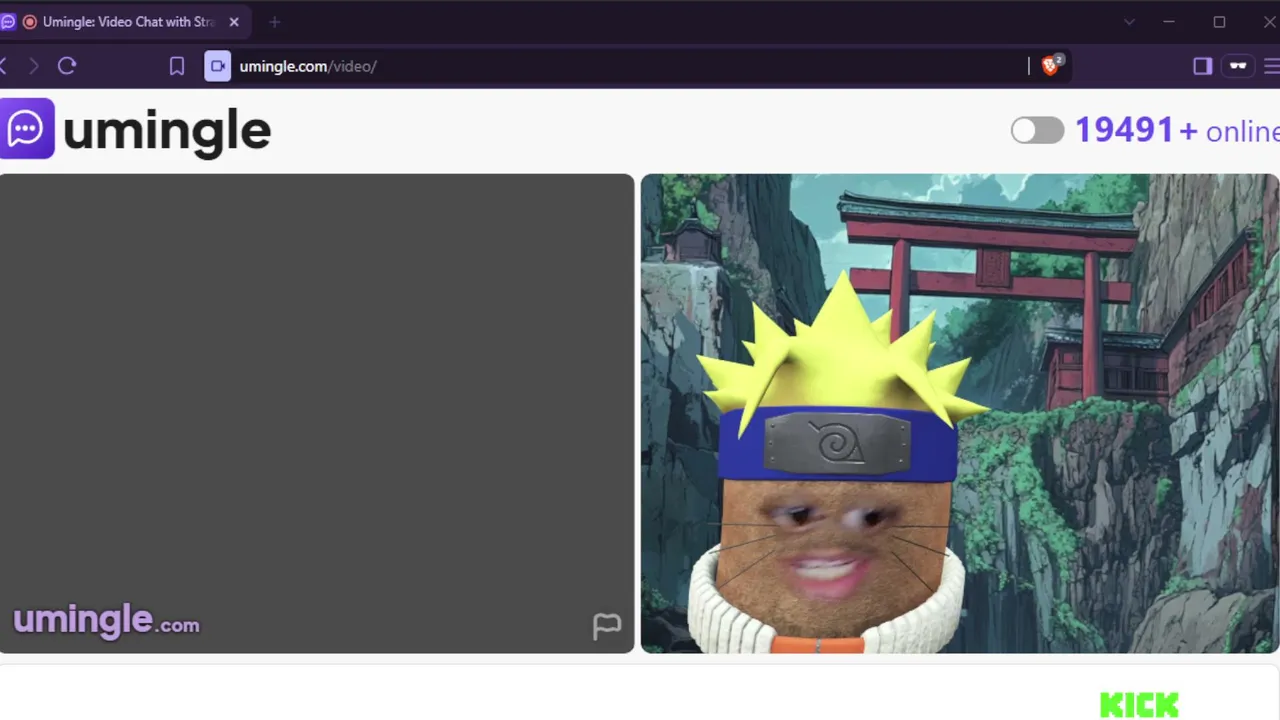This screenshot has height=720, width=1280.
Task: Click the gray local video panel
Action: [x=317, y=413]
